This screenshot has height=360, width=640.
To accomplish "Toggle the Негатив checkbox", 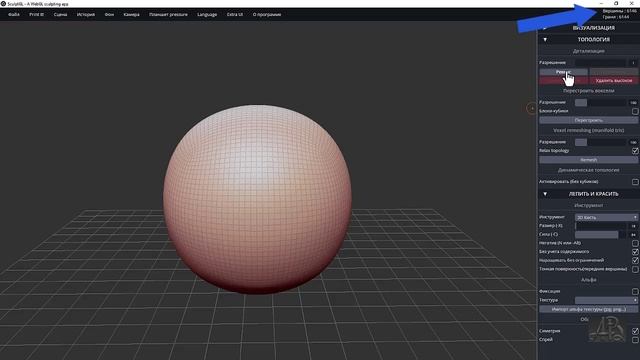I will [x=635, y=243].
